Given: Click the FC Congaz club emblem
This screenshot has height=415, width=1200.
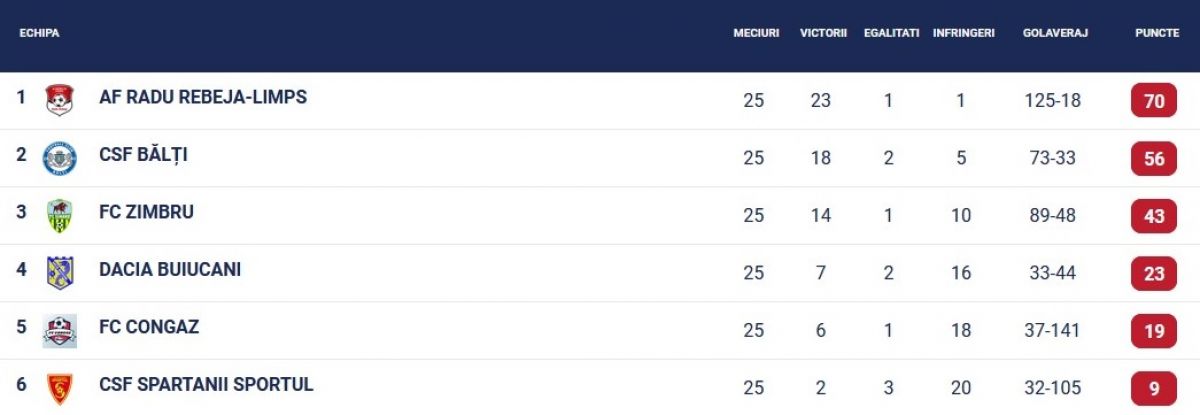Looking at the screenshot, I should pyautogui.click(x=60, y=330).
